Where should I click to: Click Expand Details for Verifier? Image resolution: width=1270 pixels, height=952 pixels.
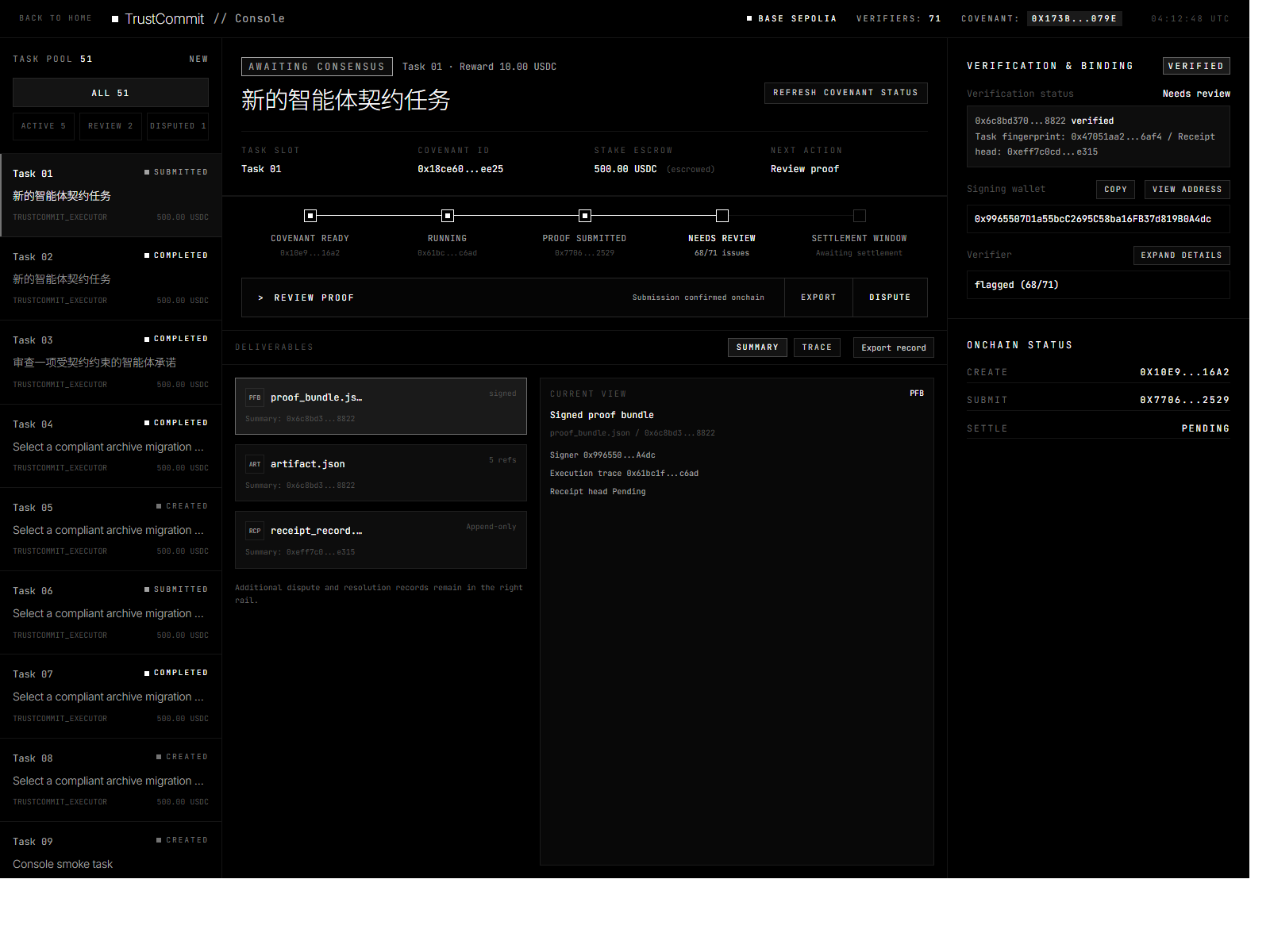tap(1181, 255)
